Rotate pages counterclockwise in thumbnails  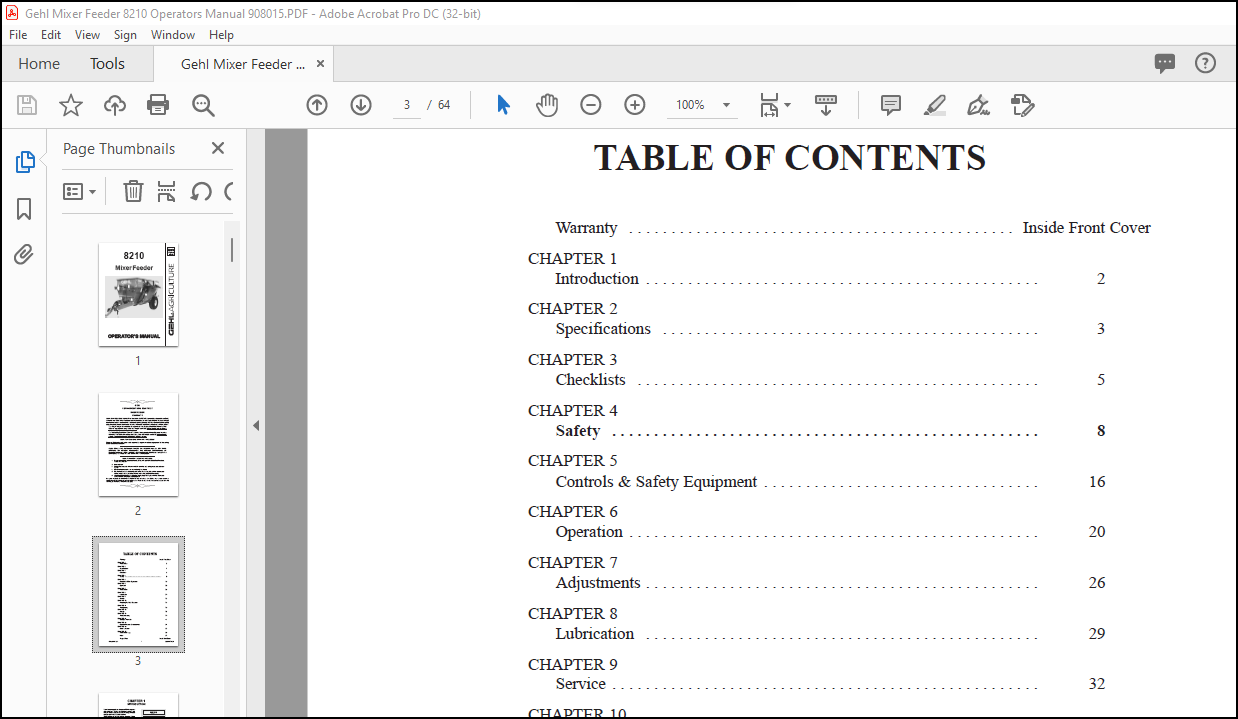[201, 191]
